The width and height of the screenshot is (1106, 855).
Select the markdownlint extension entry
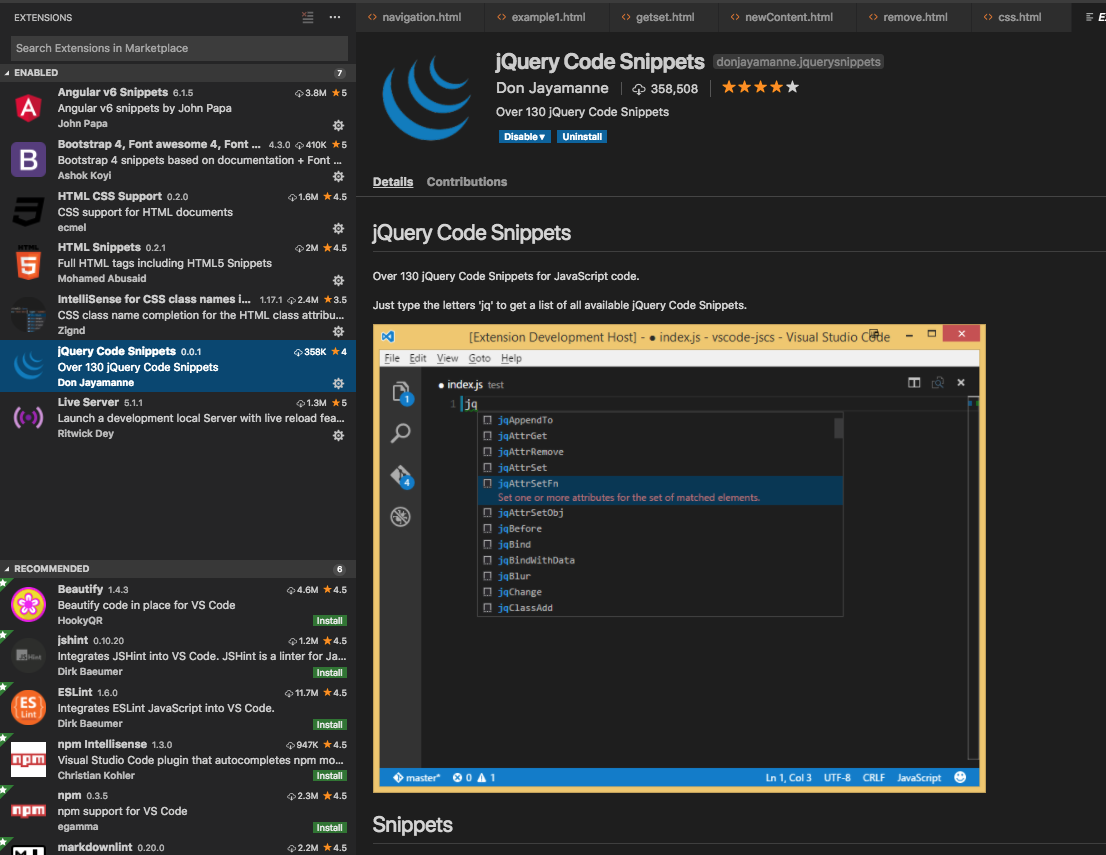pyautogui.click(x=178, y=847)
